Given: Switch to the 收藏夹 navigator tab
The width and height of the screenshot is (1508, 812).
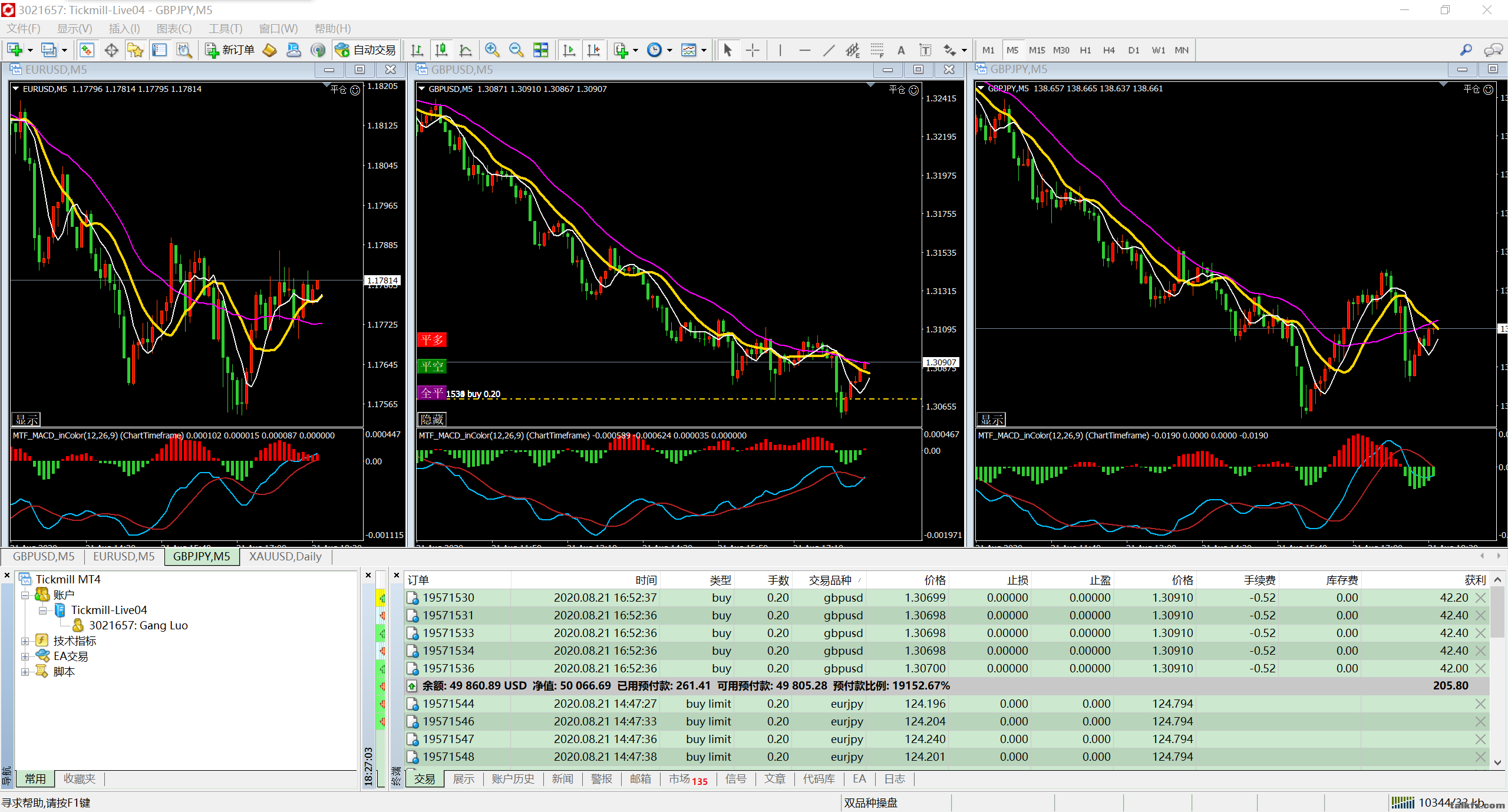Looking at the screenshot, I should (80, 779).
